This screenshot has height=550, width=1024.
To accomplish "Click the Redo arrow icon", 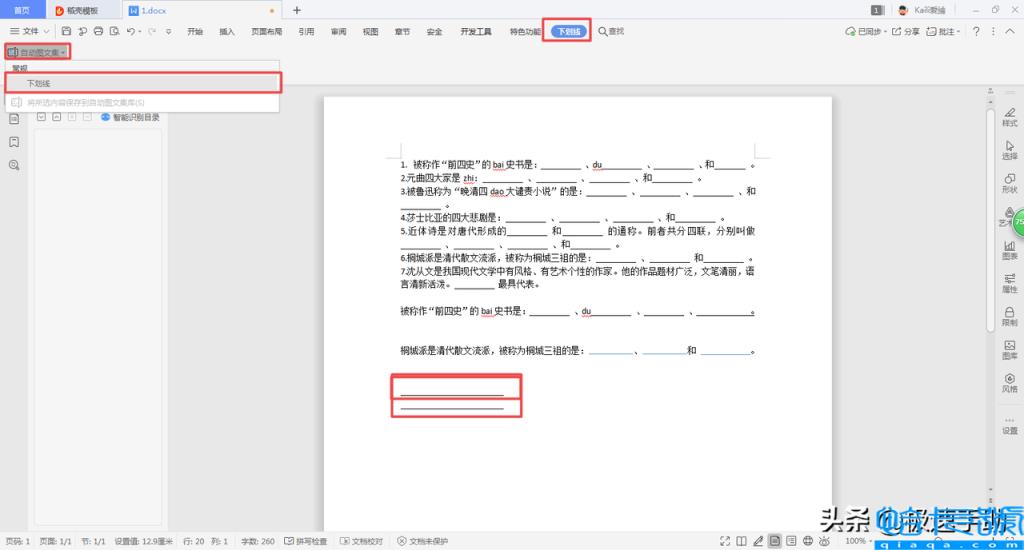I will pyautogui.click(x=152, y=31).
